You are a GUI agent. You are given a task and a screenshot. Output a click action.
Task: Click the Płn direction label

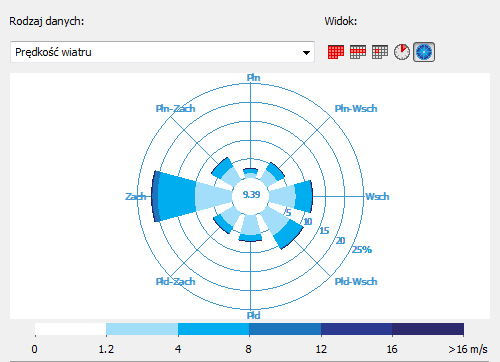(x=253, y=78)
